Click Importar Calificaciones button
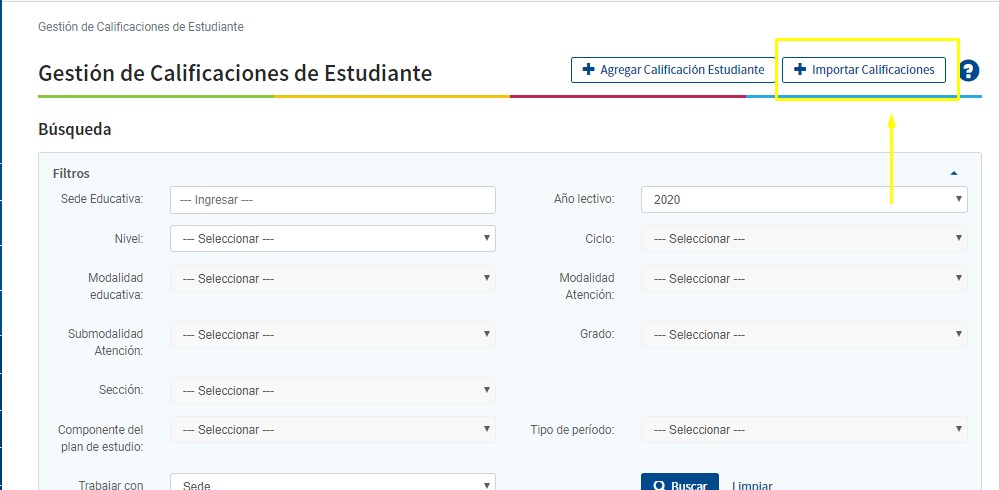The image size is (999, 490). 863,70
